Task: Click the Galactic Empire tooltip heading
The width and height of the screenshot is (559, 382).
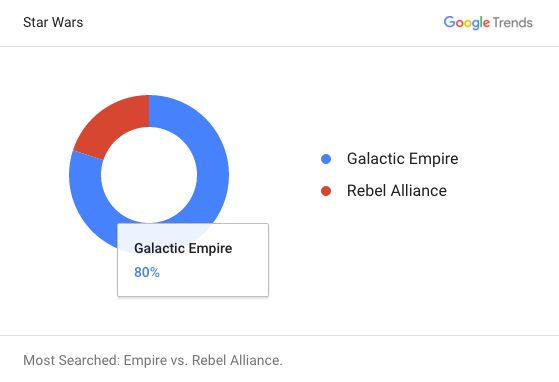Action: [183, 248]
